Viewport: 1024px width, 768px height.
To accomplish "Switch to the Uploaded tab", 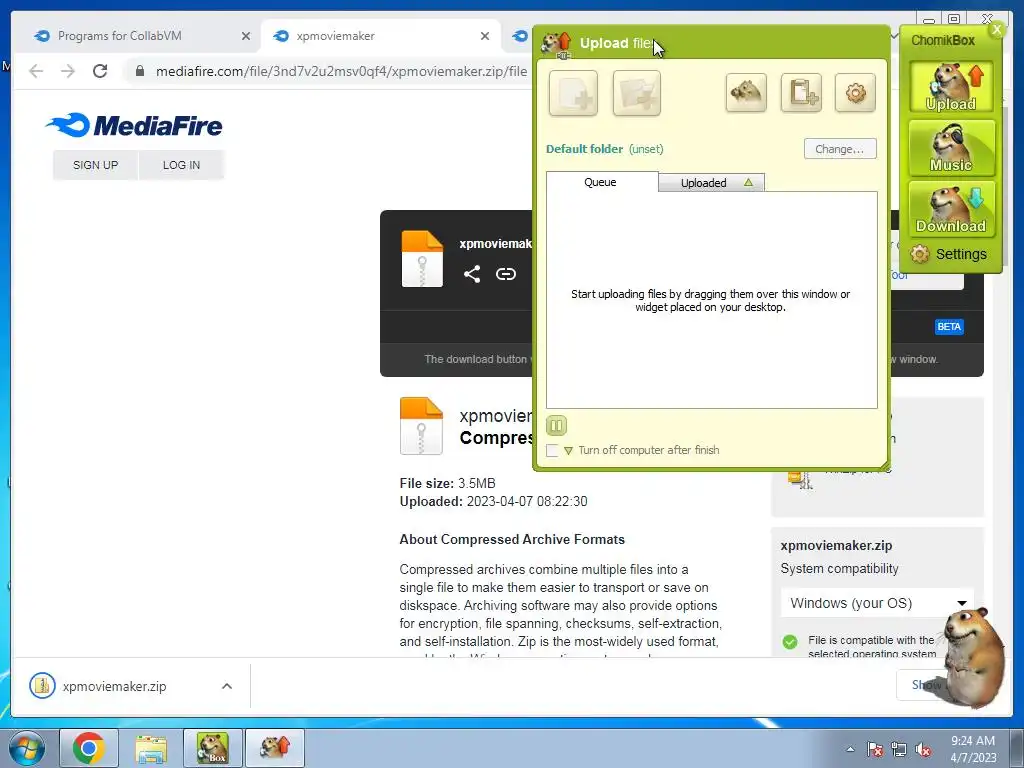I will [711, 183].
